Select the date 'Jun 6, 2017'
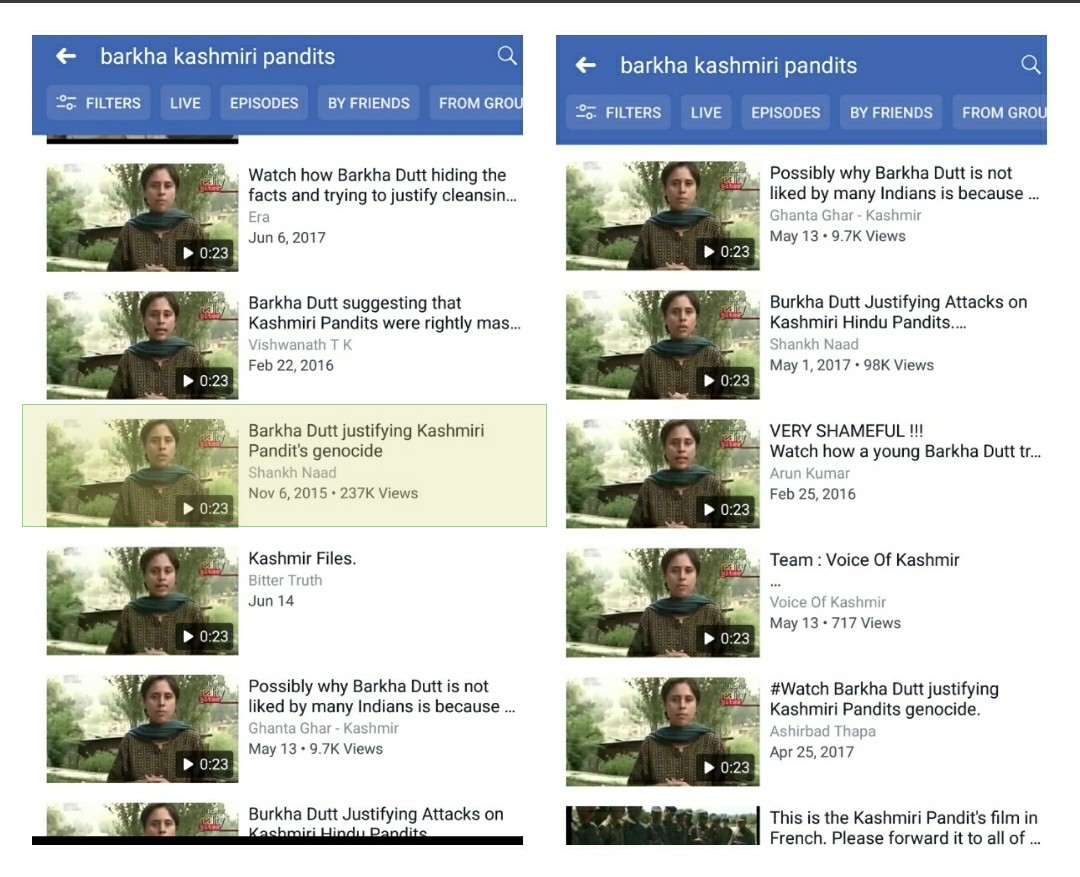 pos(287,238)
